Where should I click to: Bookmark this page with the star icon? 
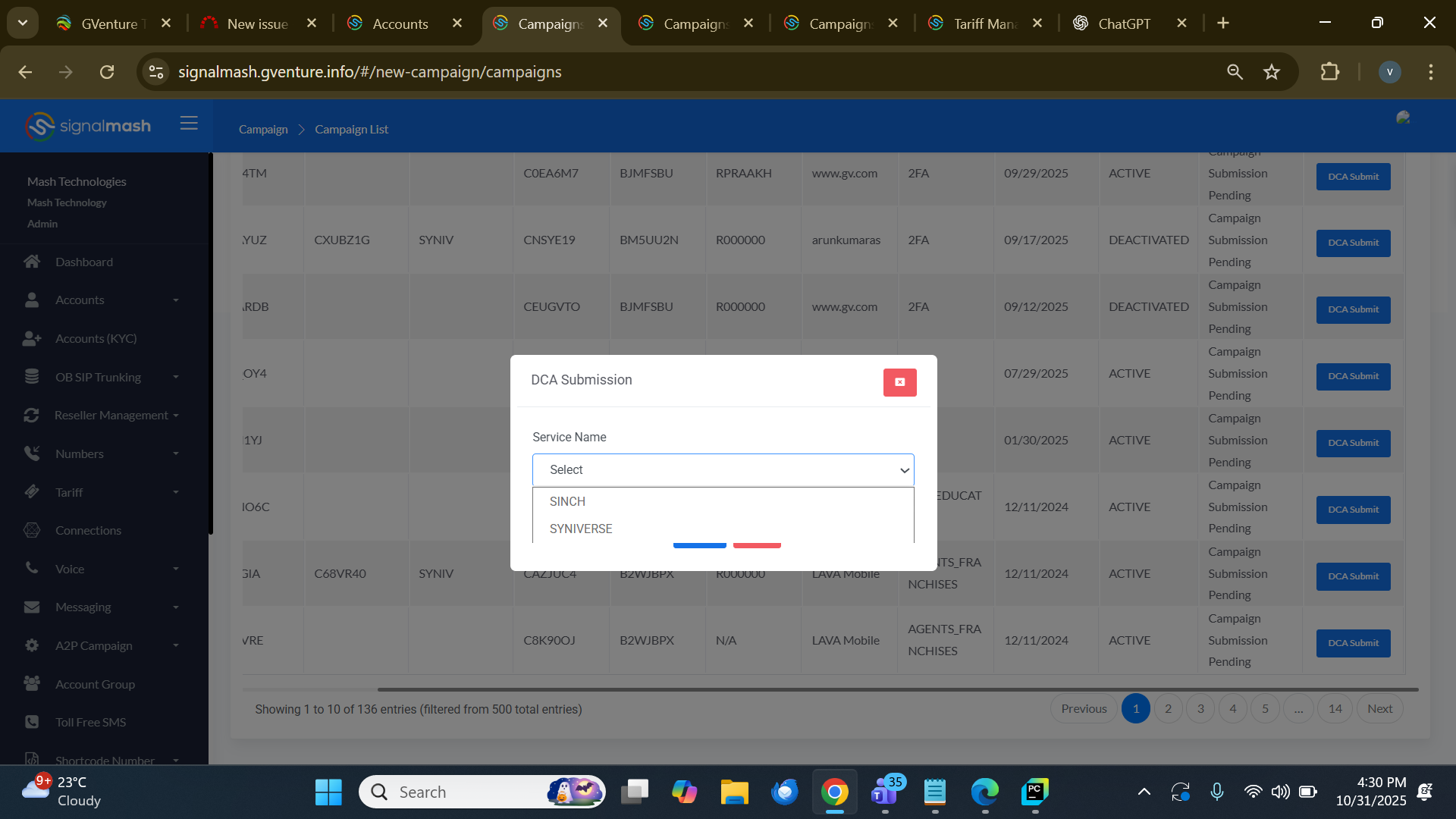click(x=1272, y=72)
